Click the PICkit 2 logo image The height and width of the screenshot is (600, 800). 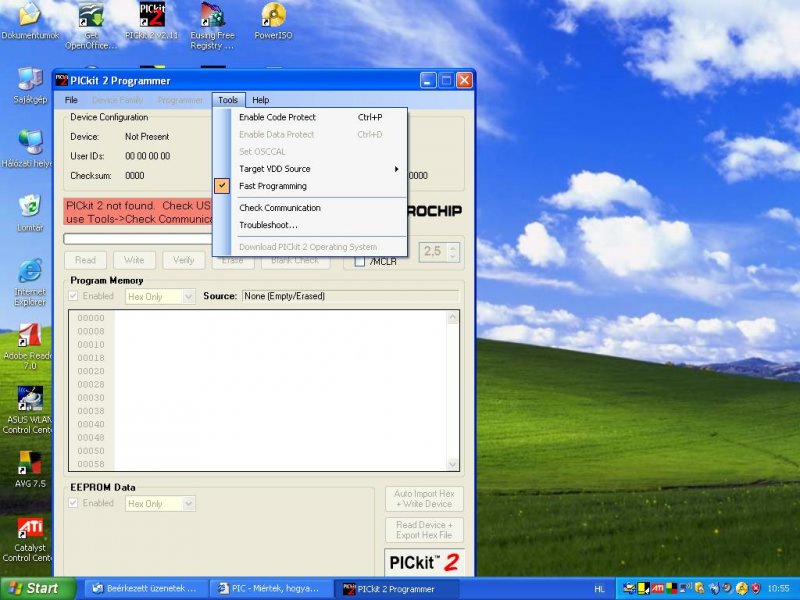pos(424,562)
